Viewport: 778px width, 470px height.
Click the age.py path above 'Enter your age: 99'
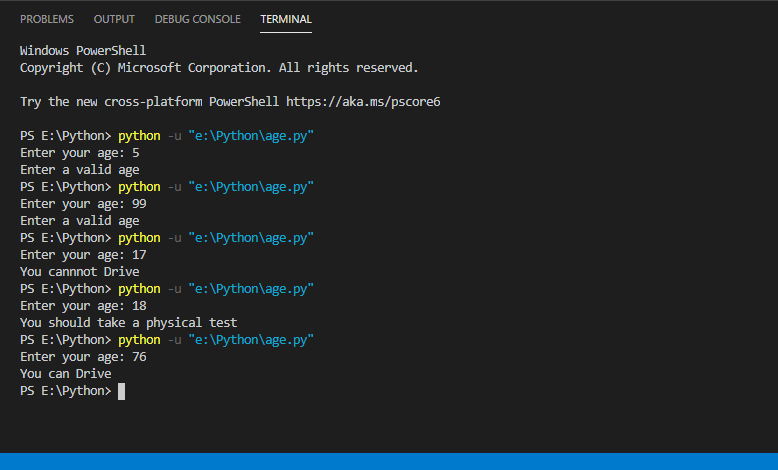click(251, 187)
